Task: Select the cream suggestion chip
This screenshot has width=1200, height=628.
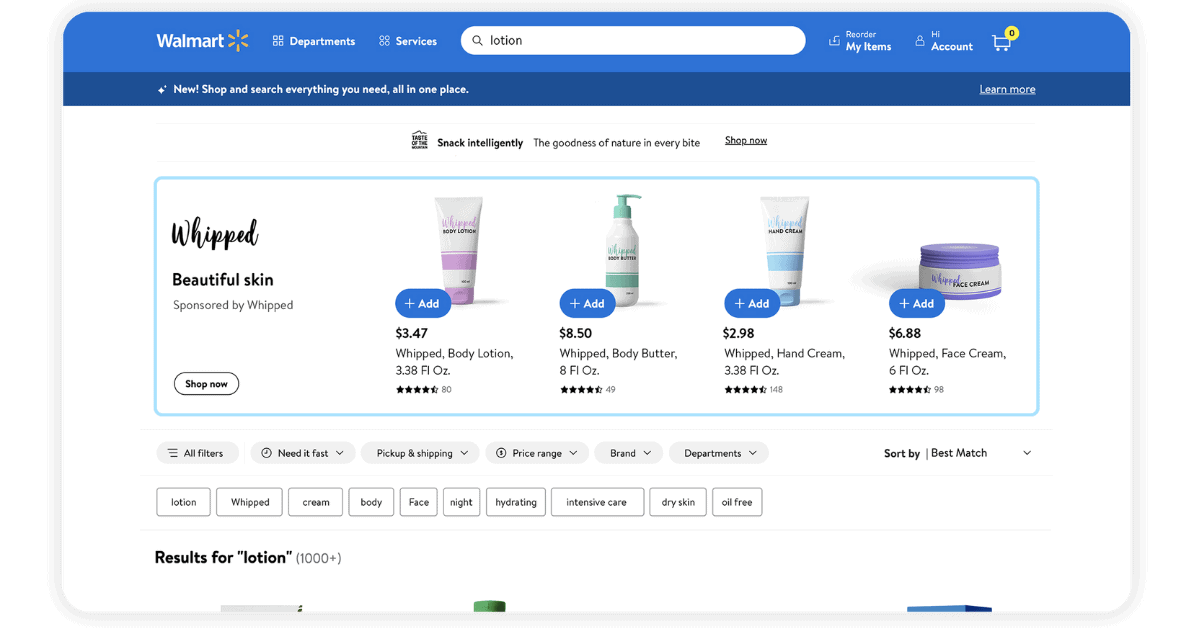Action: (x=316, y=502)
